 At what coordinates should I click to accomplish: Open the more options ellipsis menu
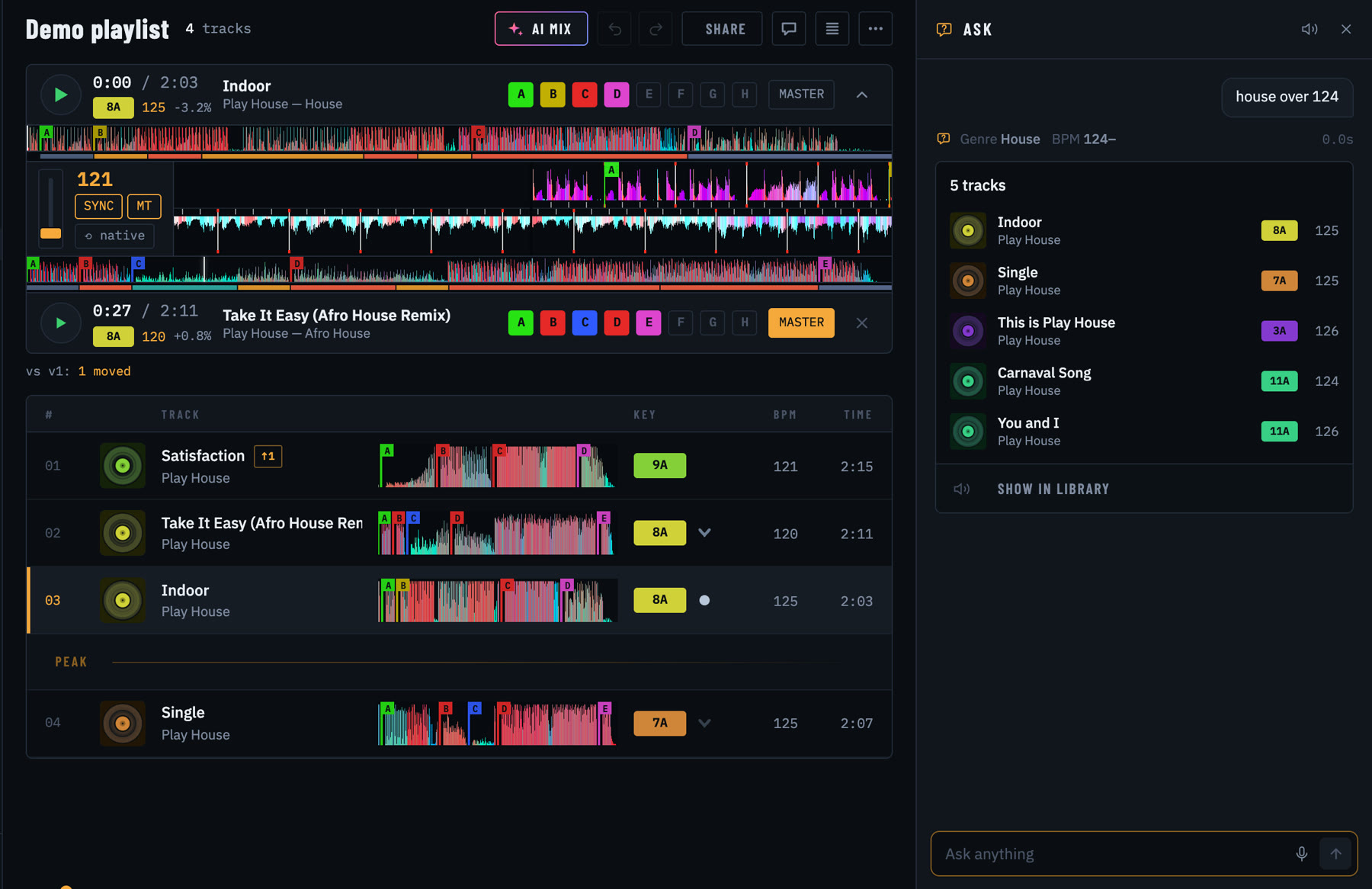tap(876, 29)
